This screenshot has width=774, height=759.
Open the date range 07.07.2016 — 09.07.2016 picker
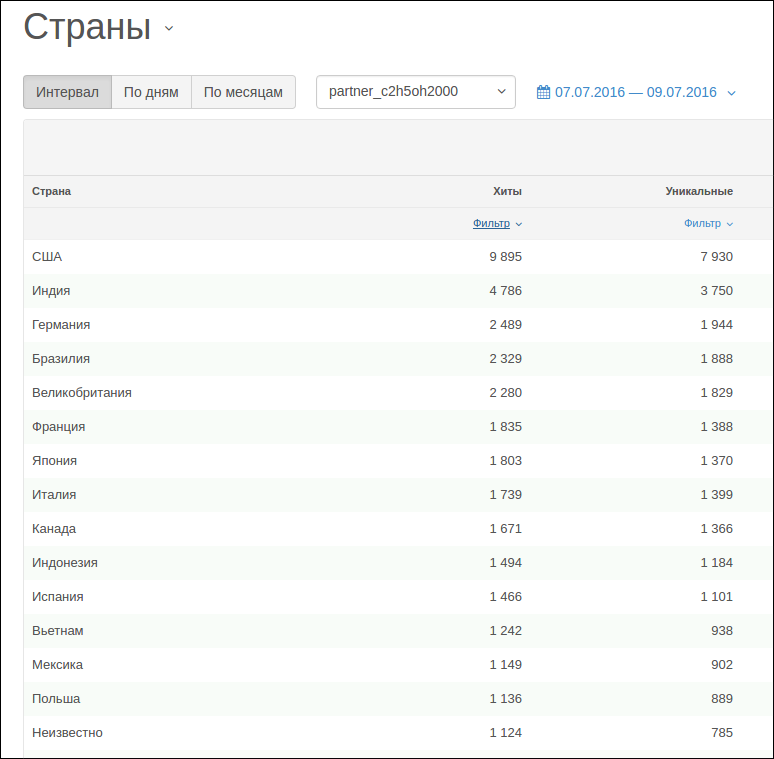click(x=636, y=92)
